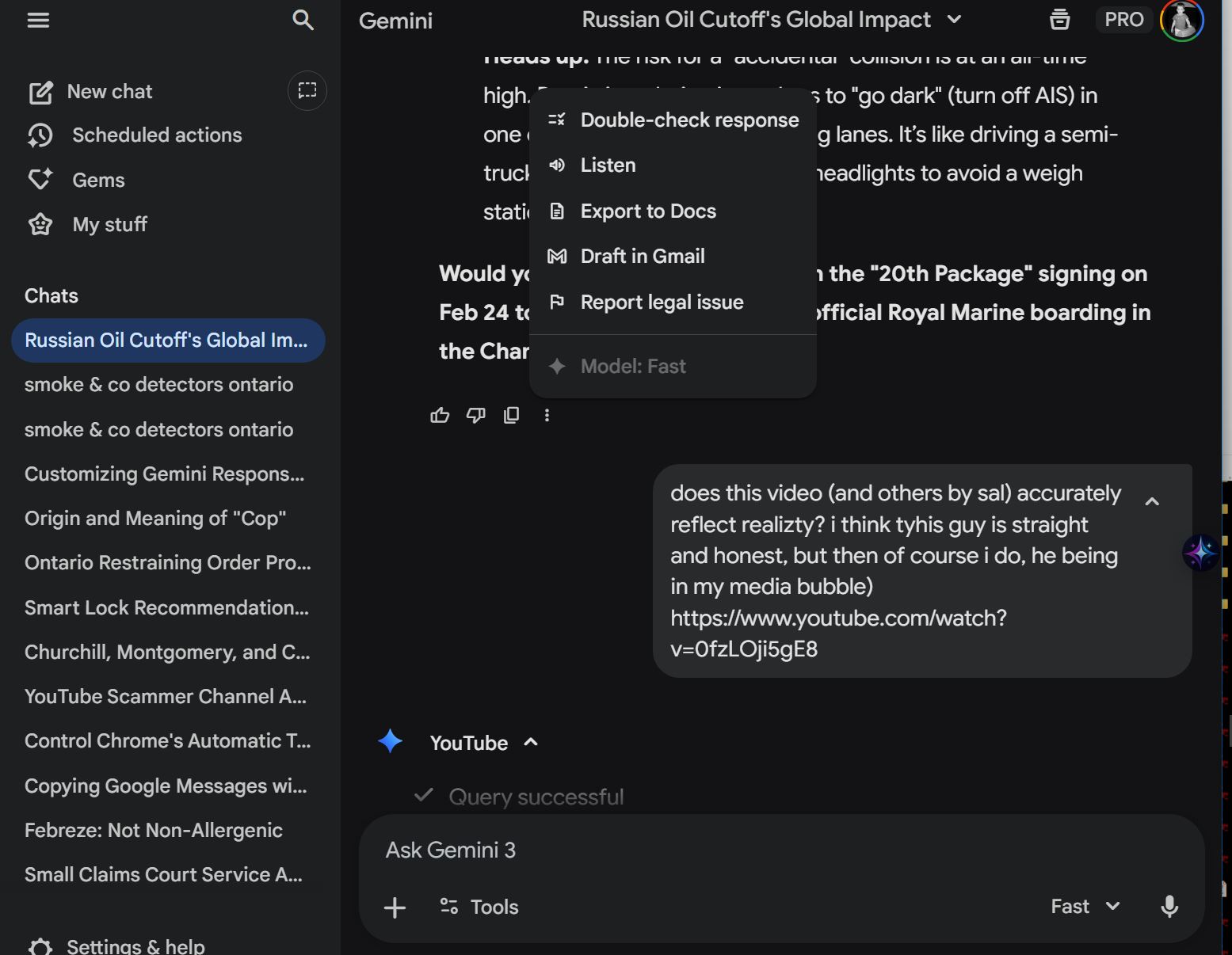Activate the microphone voice input
The image size is (1232, 955).
click(1169, 907)
